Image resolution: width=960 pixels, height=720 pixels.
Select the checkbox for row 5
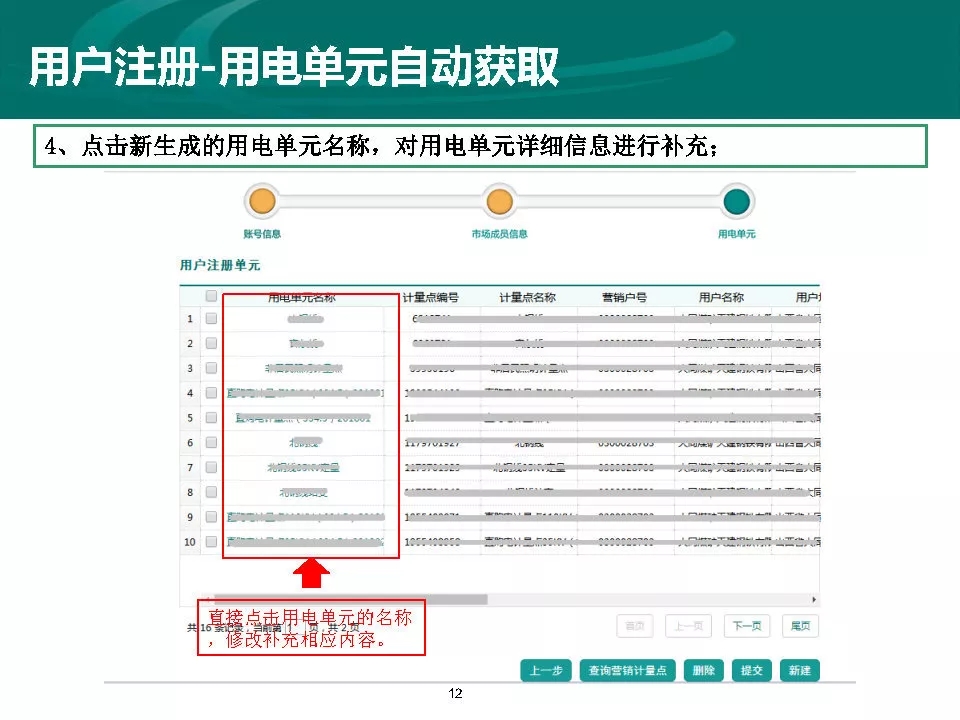211,418
